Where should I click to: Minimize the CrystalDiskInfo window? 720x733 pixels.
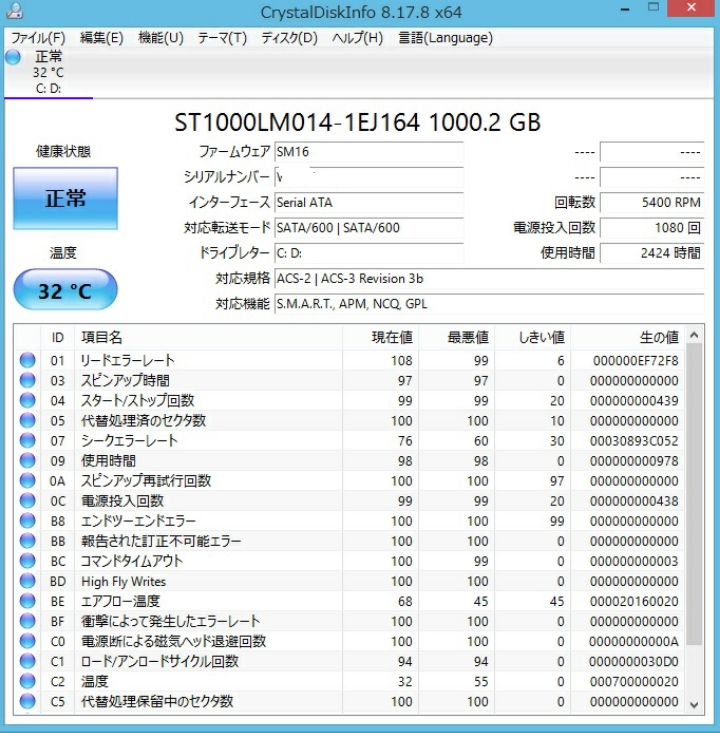[x=625, y=9]
